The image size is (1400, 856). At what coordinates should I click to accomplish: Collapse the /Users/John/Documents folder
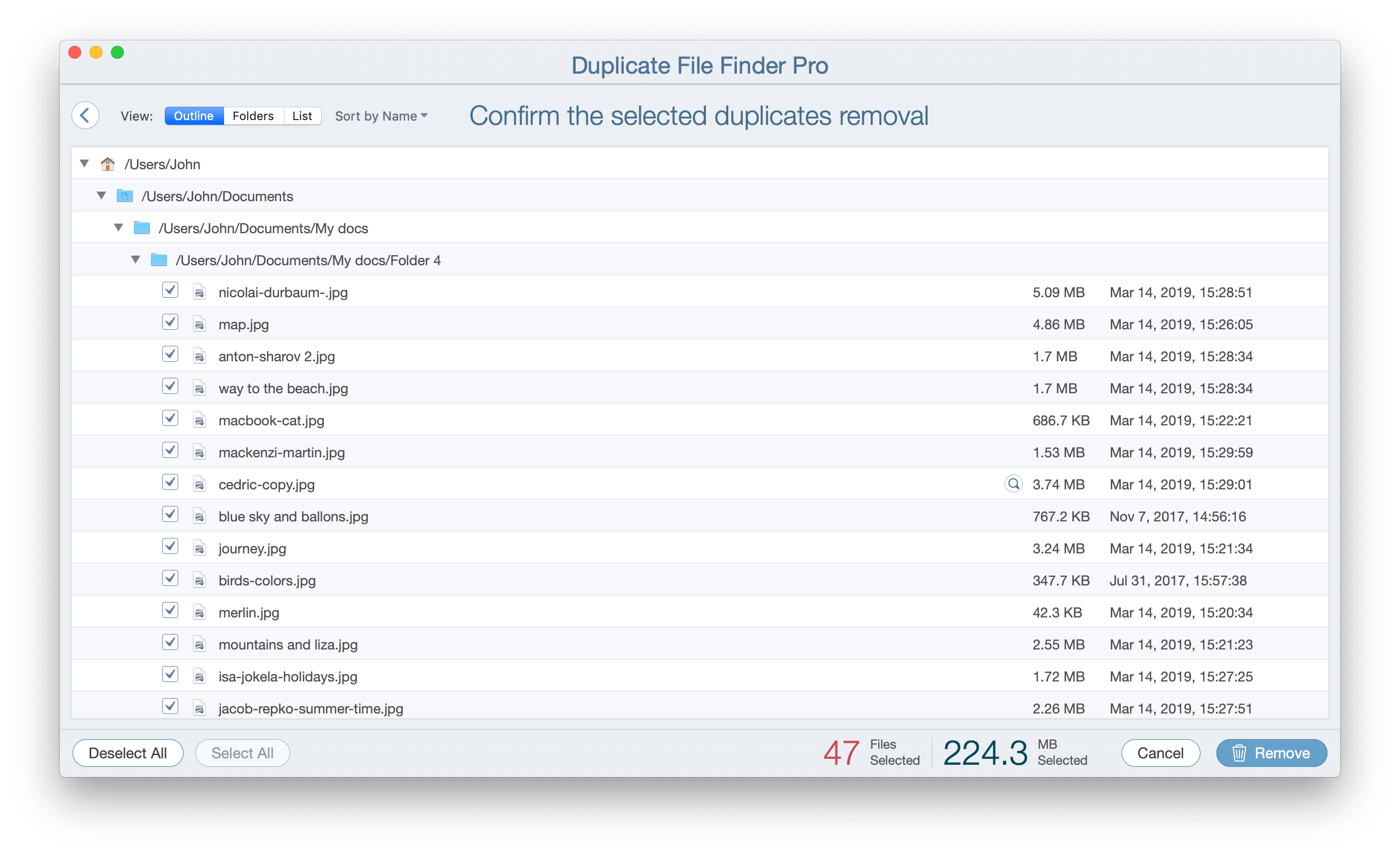point(101,195)
